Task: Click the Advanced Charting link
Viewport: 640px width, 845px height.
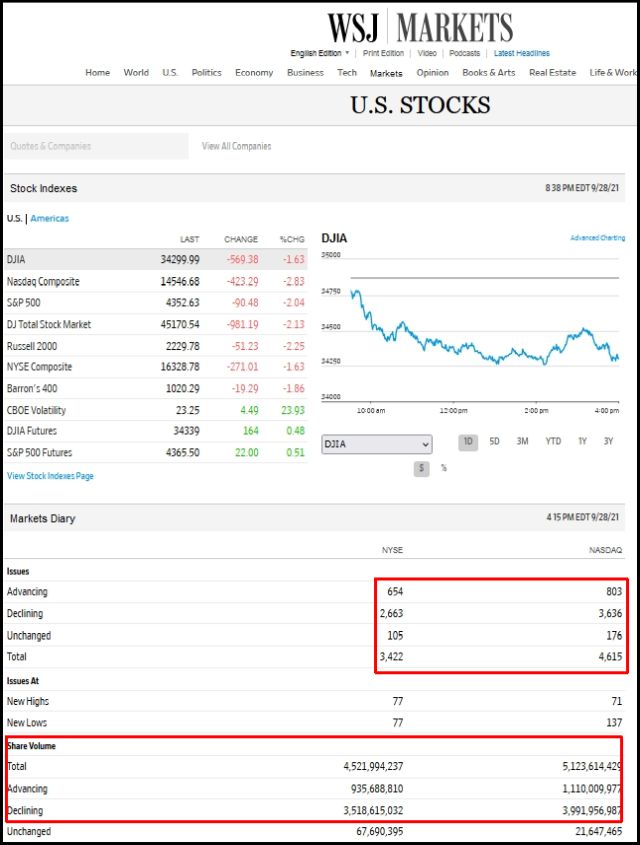Action: [x=597, y=238]
